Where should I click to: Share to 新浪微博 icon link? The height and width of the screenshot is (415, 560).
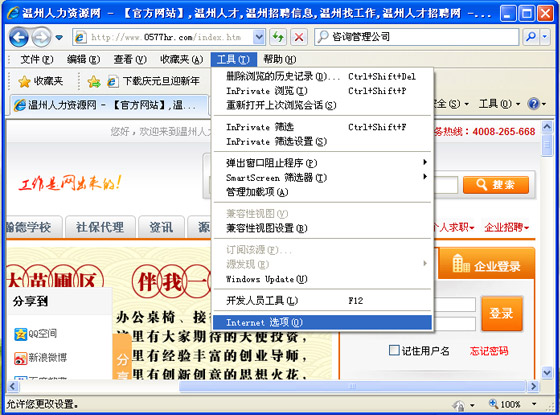click(41, 358)
